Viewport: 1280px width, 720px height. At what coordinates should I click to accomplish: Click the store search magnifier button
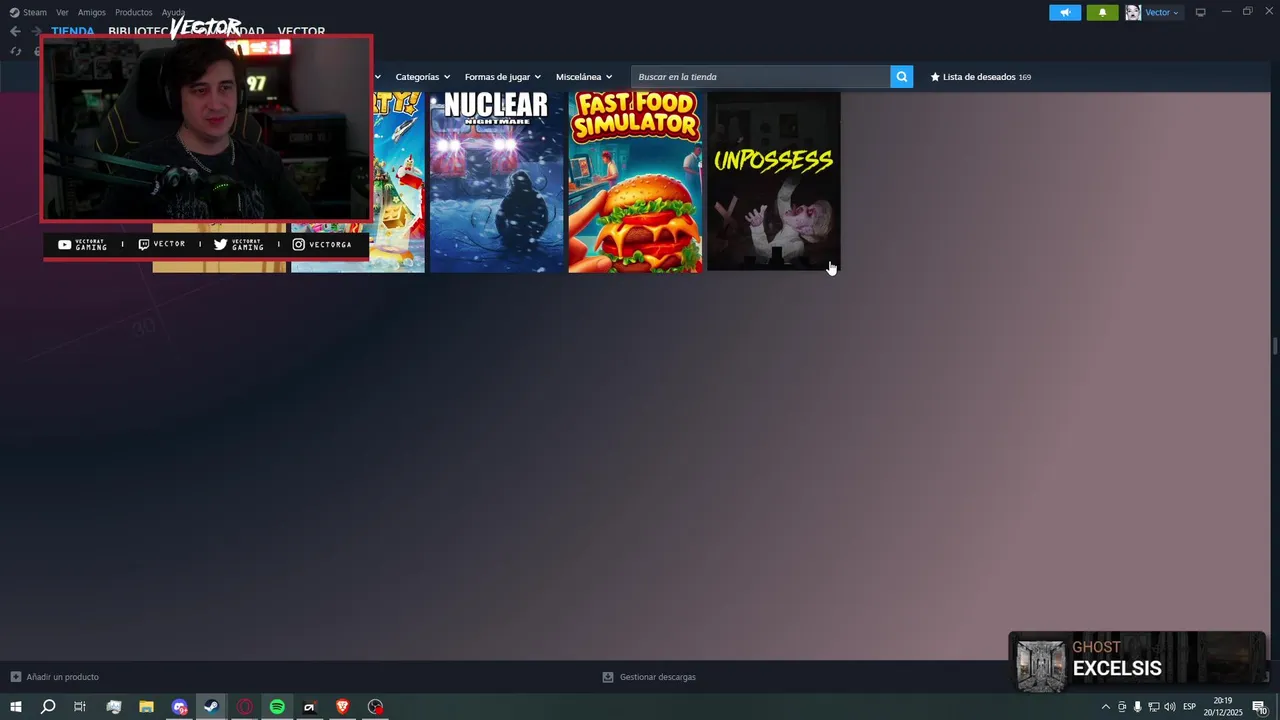pyautogui.click(x=901, y=76)
